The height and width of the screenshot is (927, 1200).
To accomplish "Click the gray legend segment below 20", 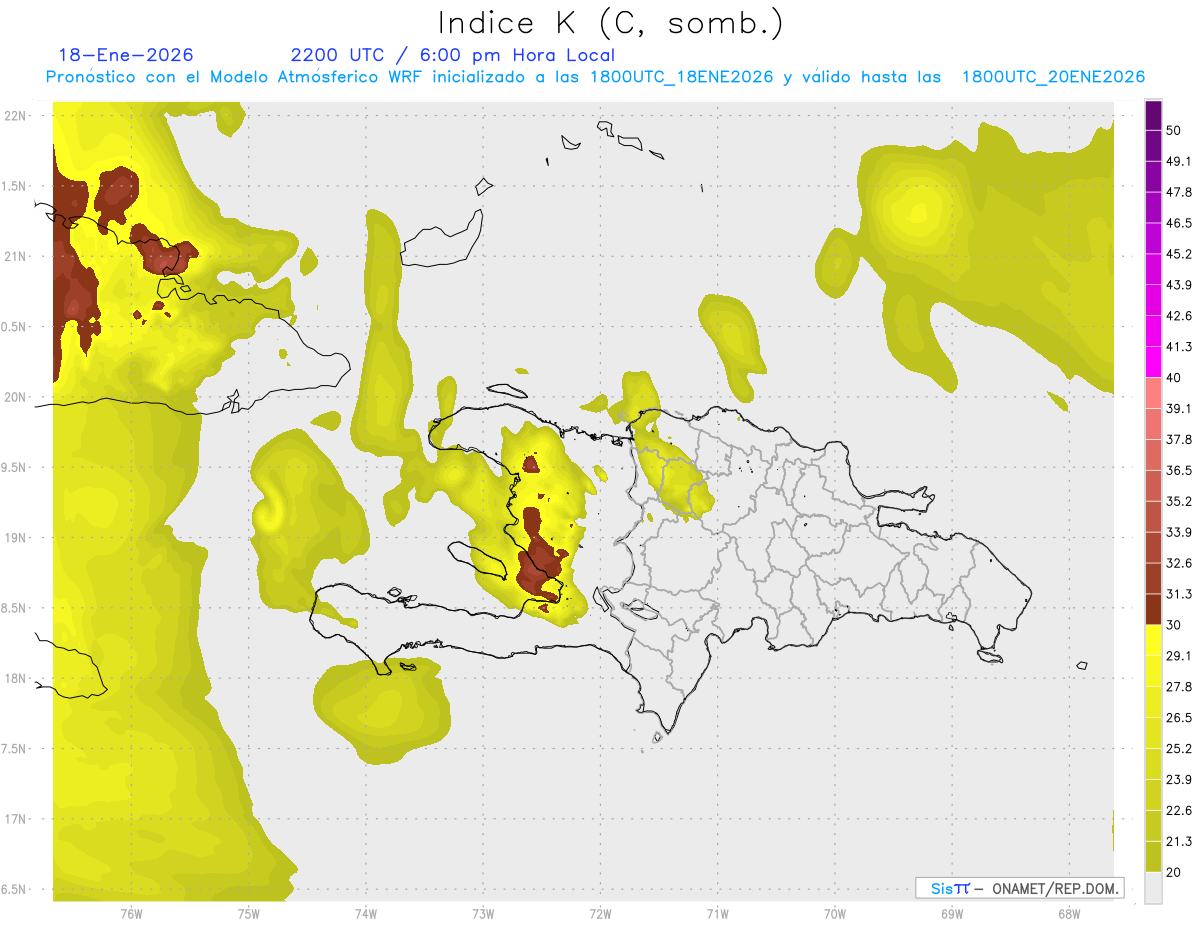I will tap(1153, 888).
